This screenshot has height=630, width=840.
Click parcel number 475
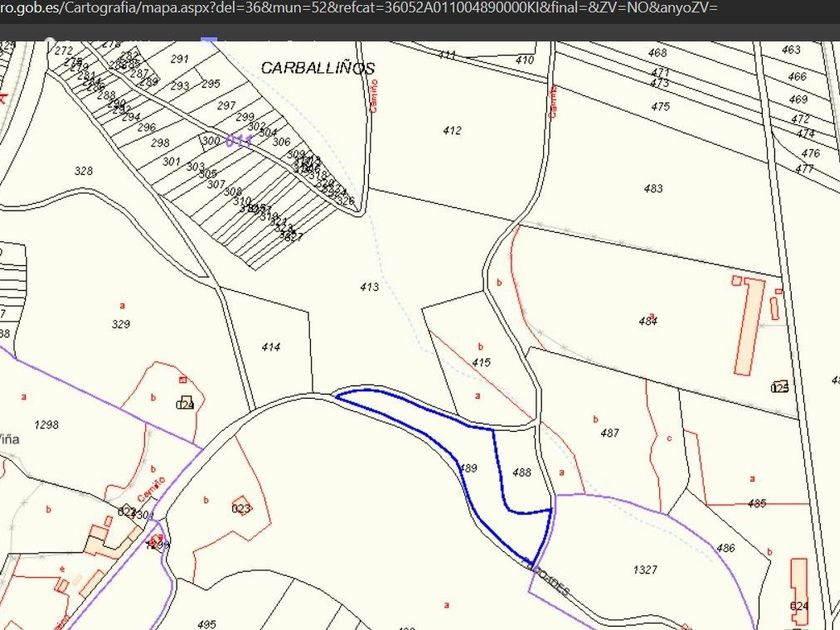[661, 107]
